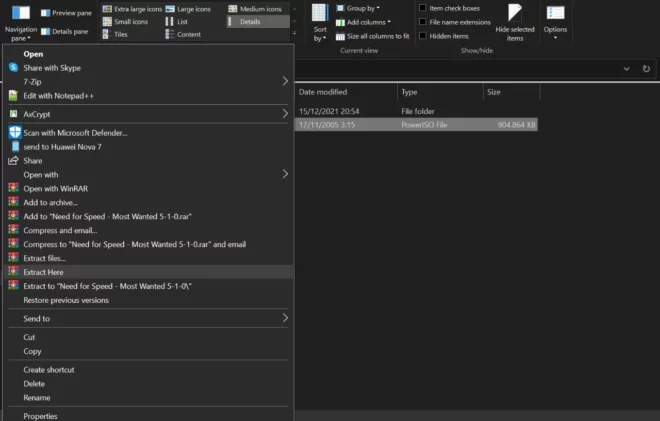The height and width of the screenshot is (421, 660).
Task: Switch to Tiles view layout
Action: [x=115, y=34]
